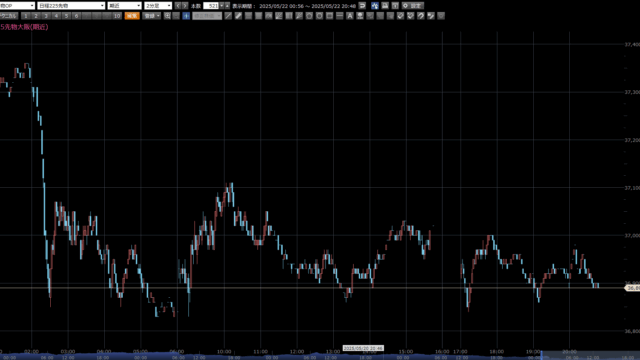This screenshot has width=640, height=360.
Task: Click the previous period left arrow
Action: [x=178, y=6]
